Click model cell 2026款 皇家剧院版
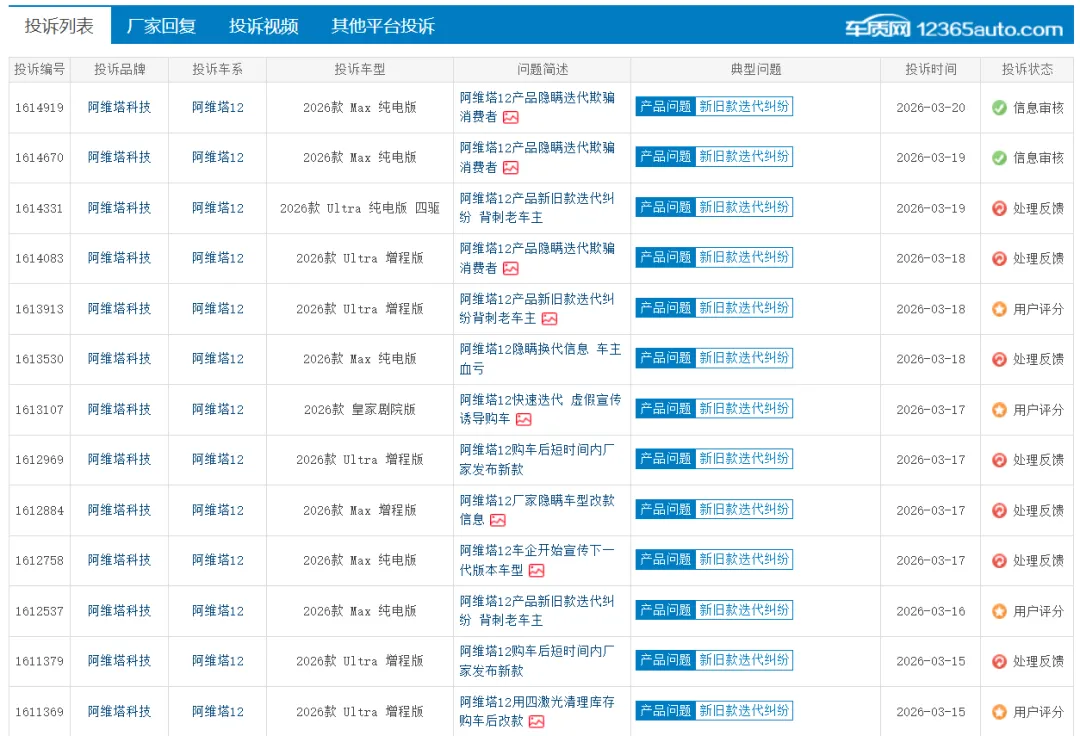 click(x=360, y=410)
